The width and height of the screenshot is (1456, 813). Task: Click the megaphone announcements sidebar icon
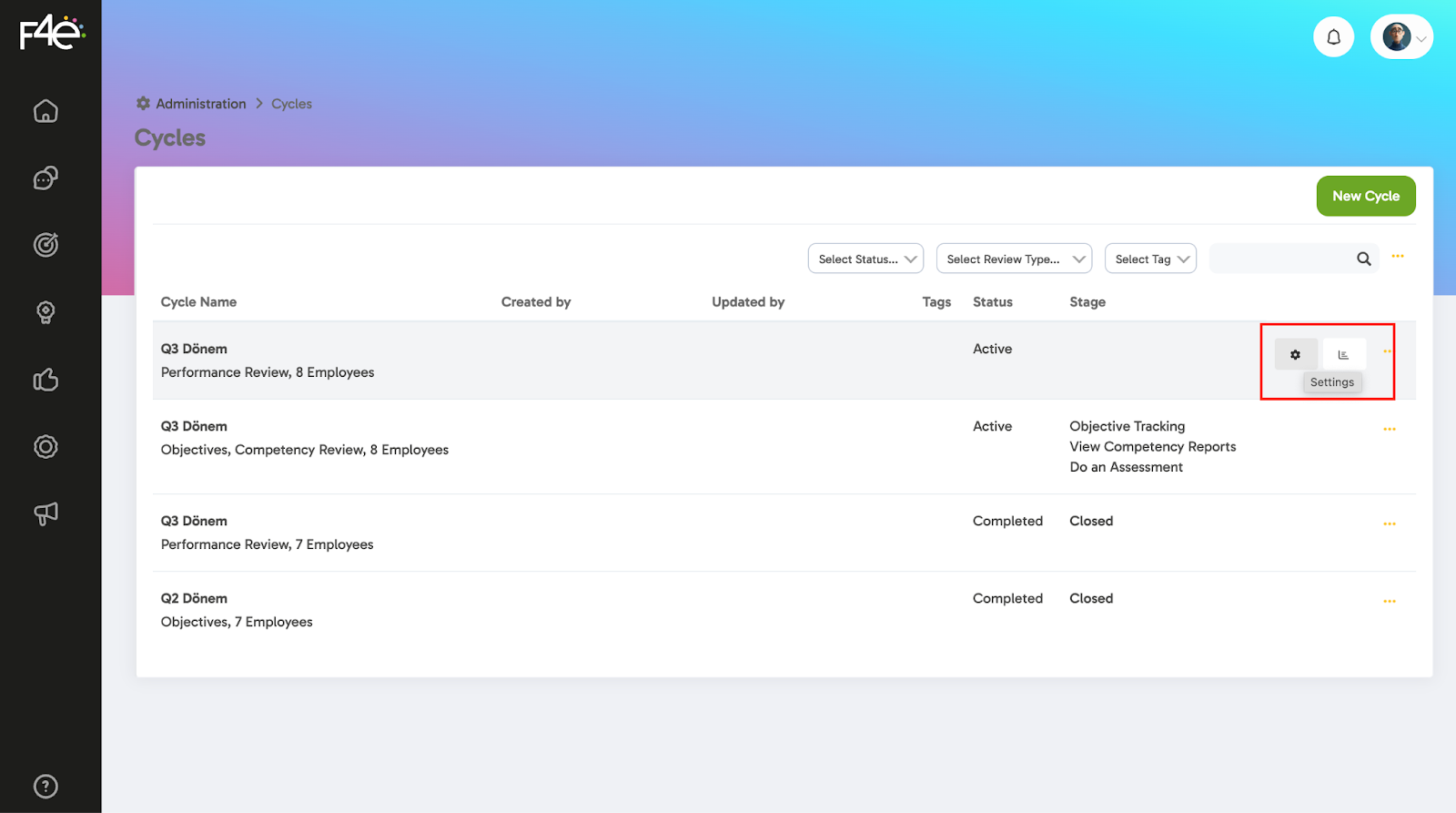point(45,513)
